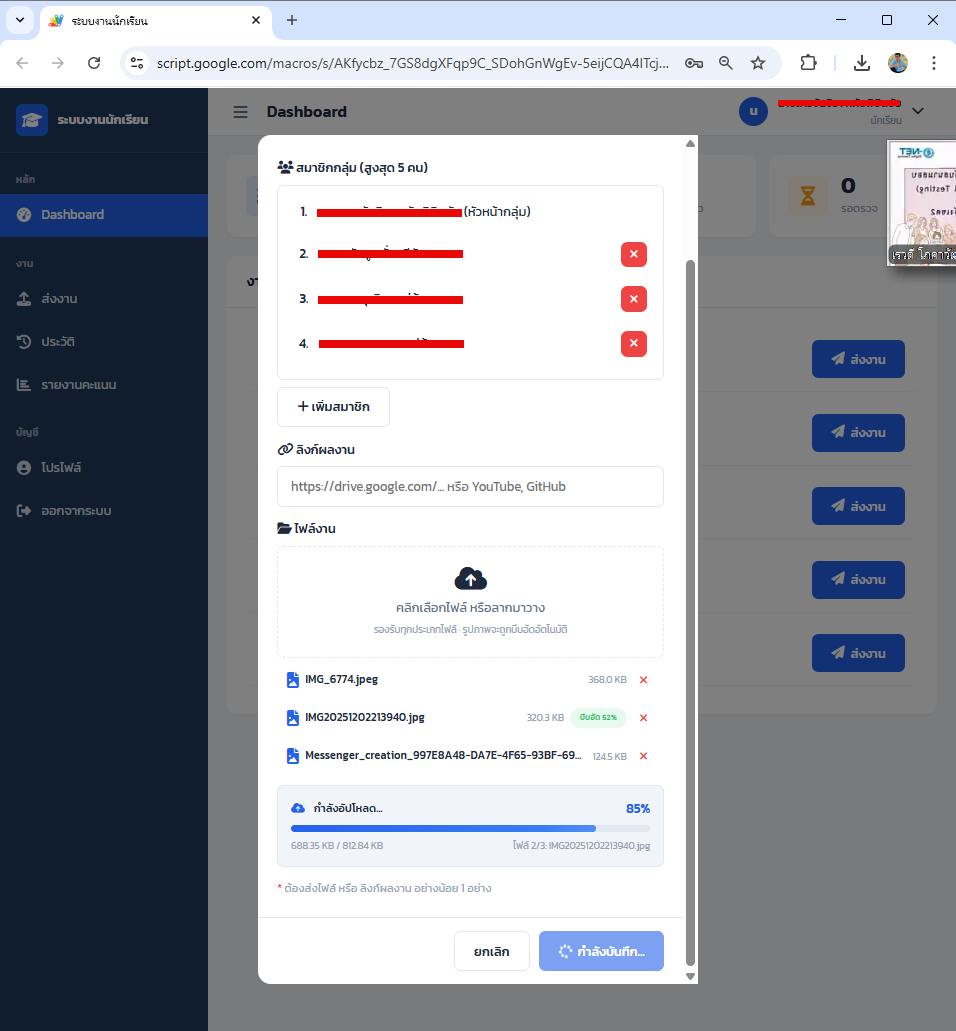Click the upload progress bar
956x1031 pixels.
pos(470,828)
